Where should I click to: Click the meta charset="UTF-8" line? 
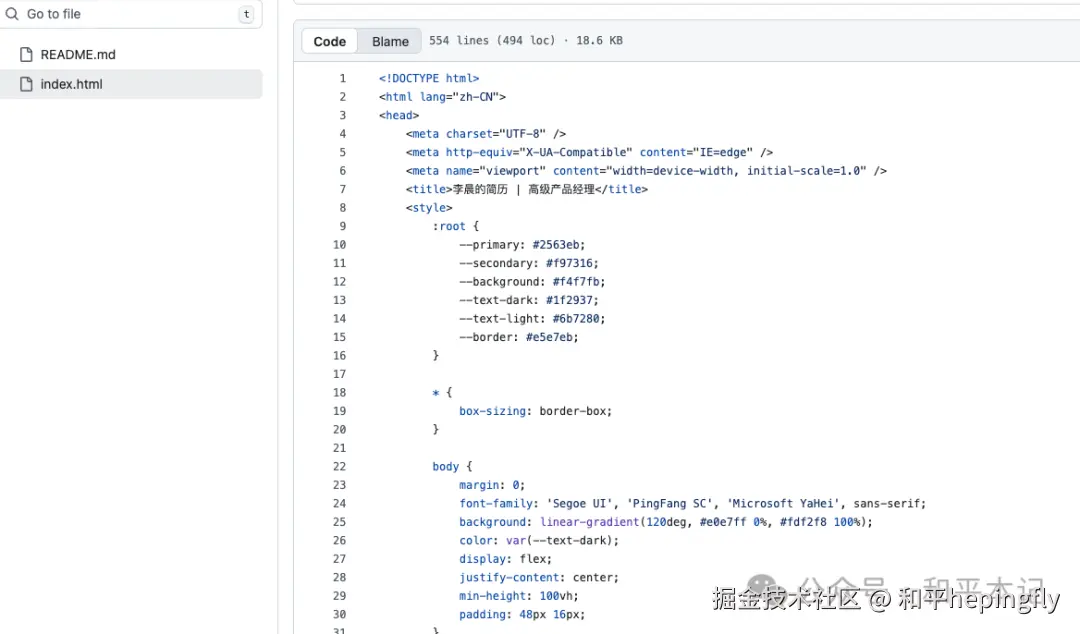(486, 134)
